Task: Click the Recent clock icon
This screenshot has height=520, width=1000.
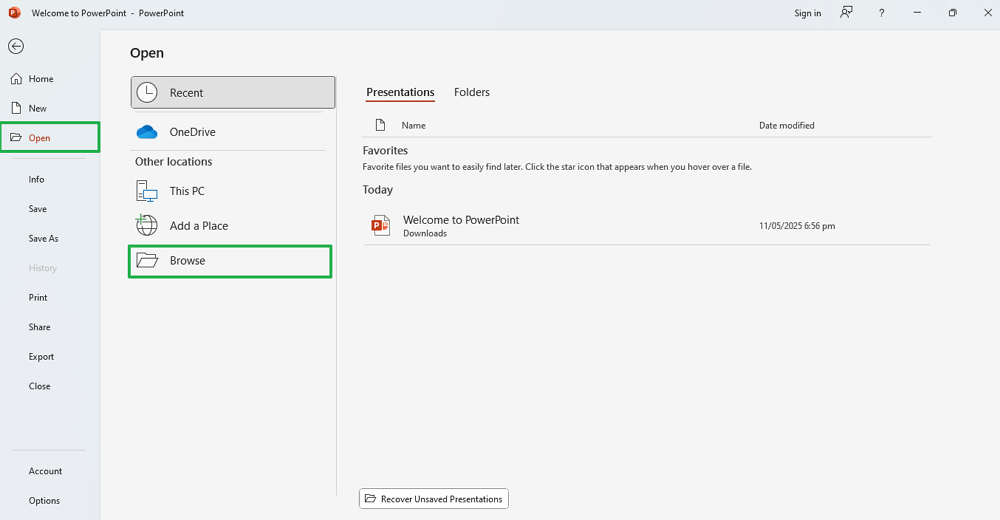Action: (x=147, y=93)
